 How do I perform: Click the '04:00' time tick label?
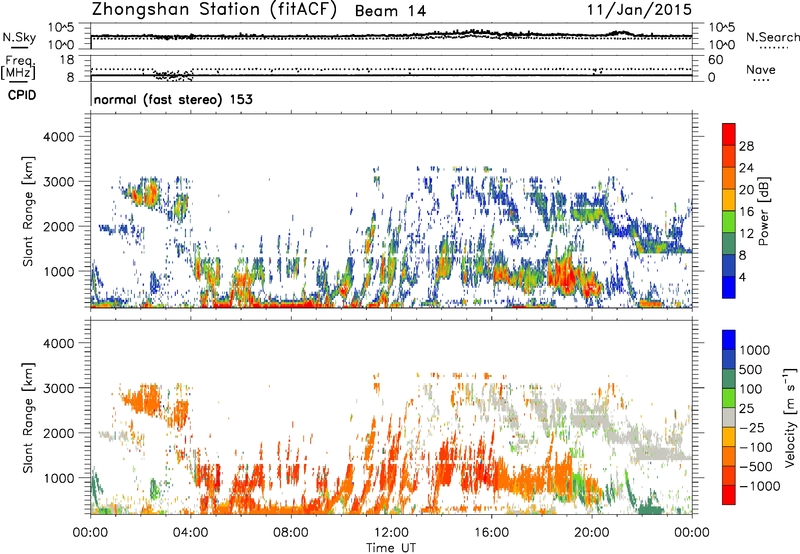click(x=190, y=533)
